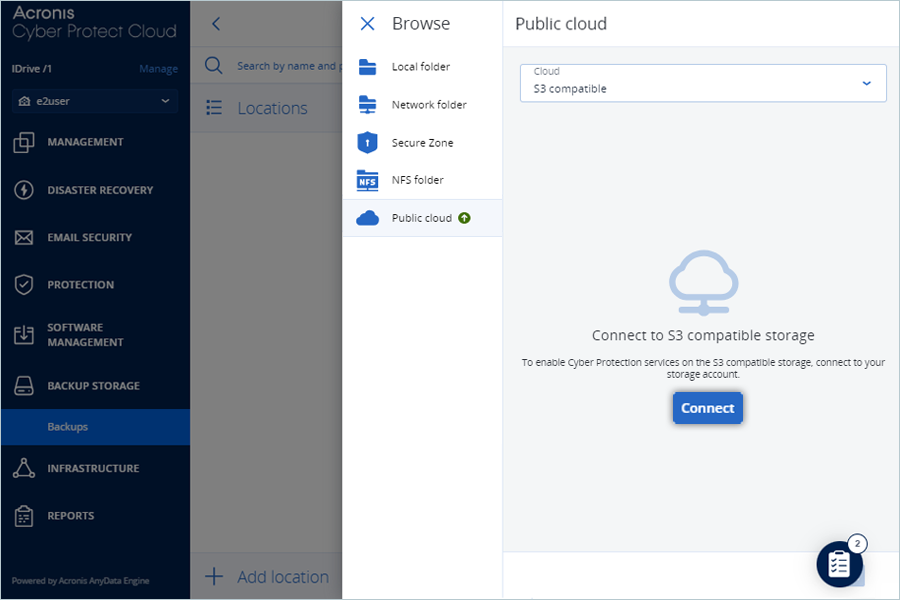Click the notification badge showing 2
Viewport: 900px width, 600px height.
pyautogui.click(x=857, y=544)
